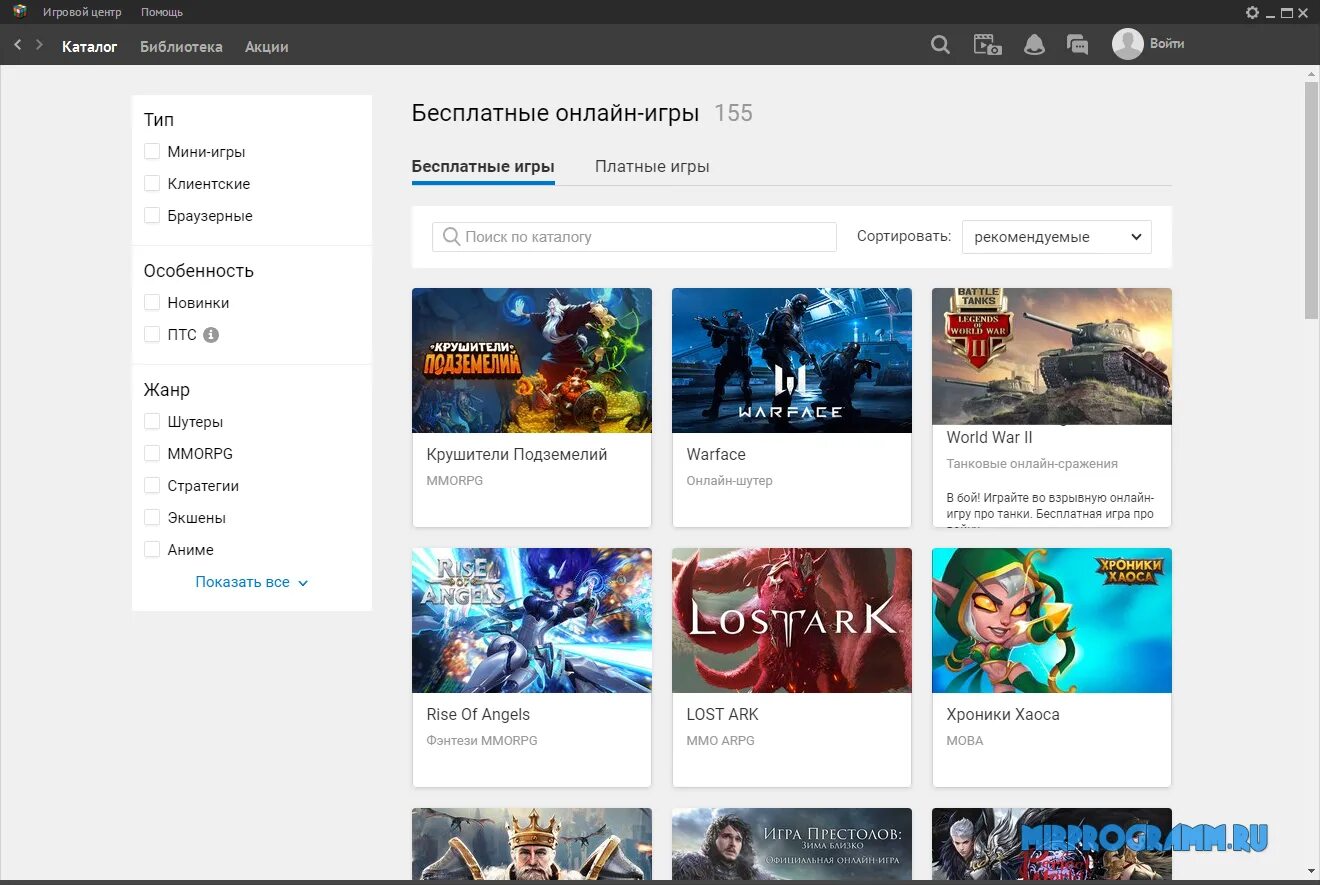Open the settings gear in the title bar
Screen dimensions: 1320x885
(1252, 12)
